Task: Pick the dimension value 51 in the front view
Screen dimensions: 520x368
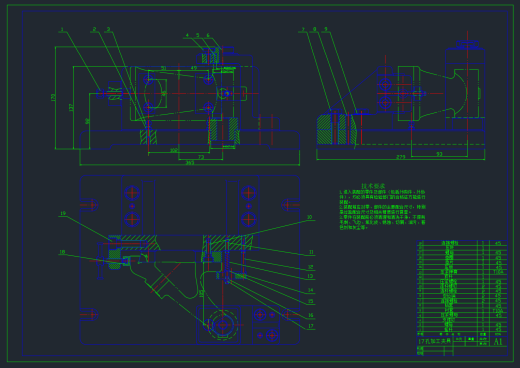Action: [164, 68]
